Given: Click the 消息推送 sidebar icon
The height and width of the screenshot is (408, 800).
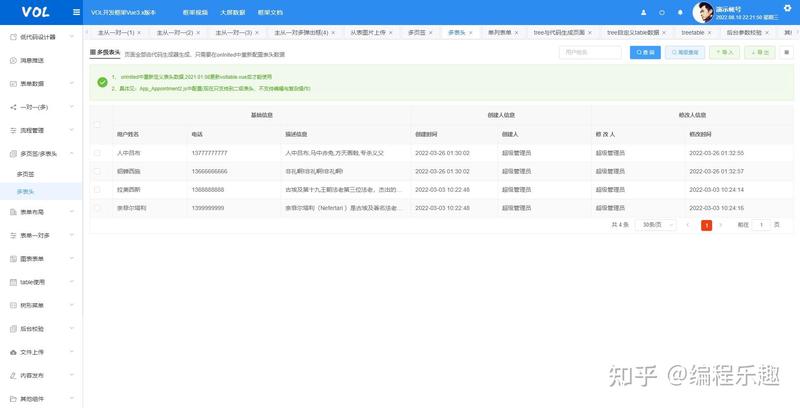Looking at the screenshot, I should point(14,60).
